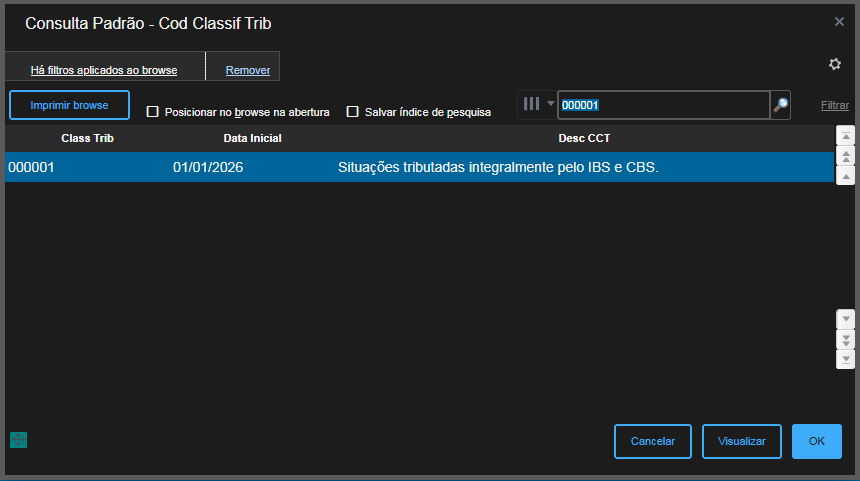Screen dimensions: 860x481
Task: Open the settings gear icon
Action: point(835,64)
